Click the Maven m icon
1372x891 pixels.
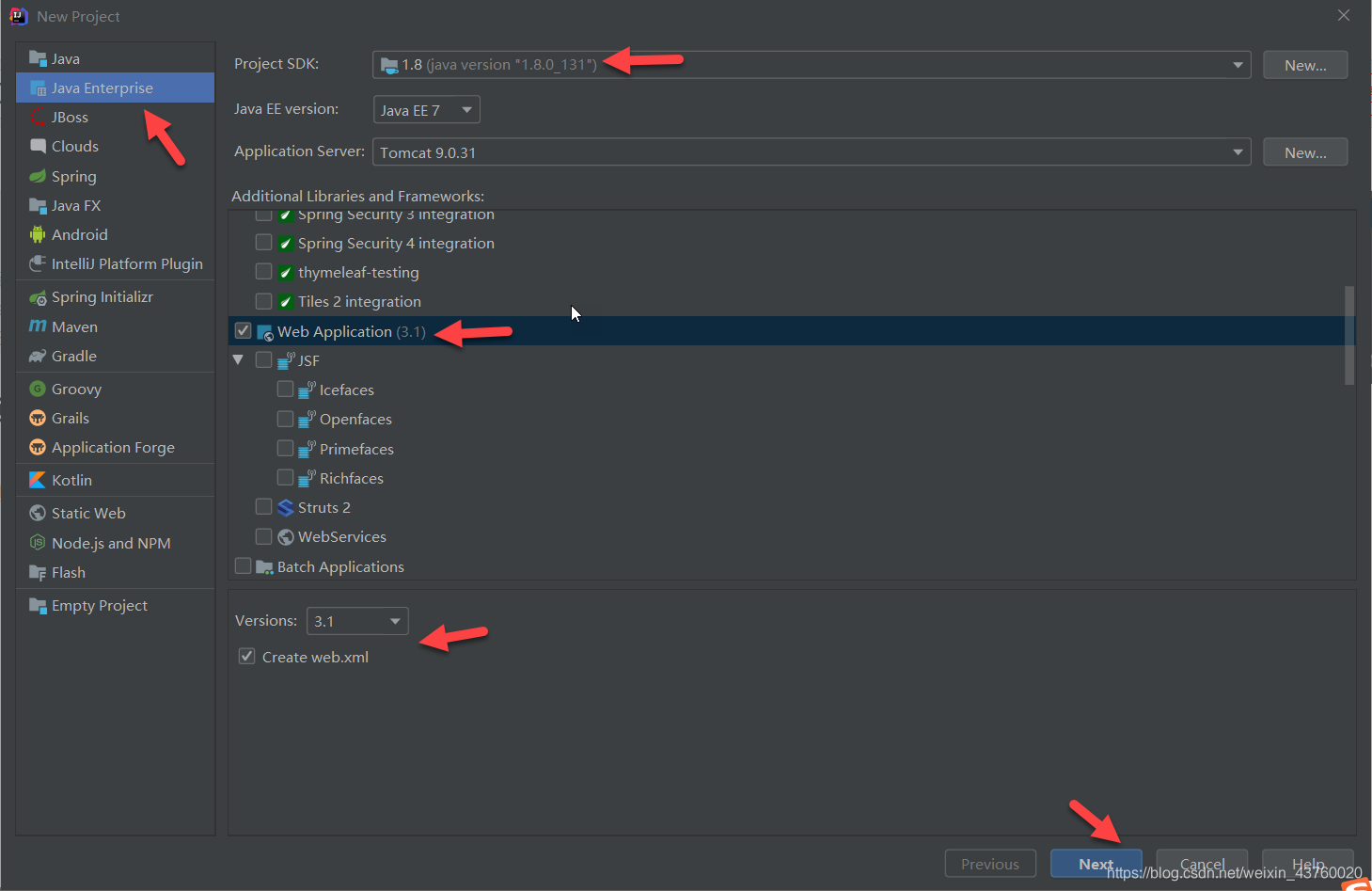38,326
